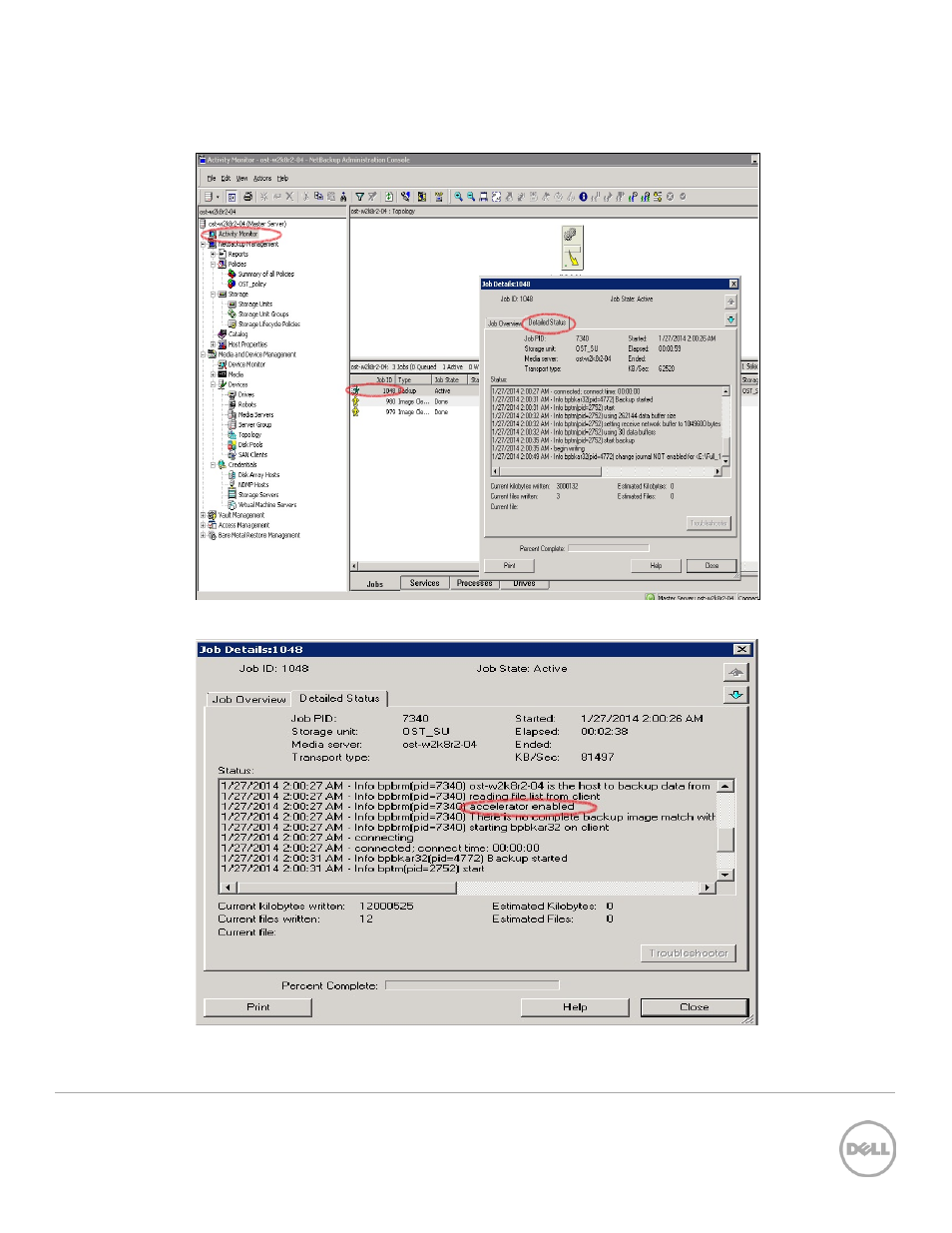Select the OST_policy policy node
The width and height of the screenshot is (952, 1233).
pyautogui.click(x=251, y=284)
